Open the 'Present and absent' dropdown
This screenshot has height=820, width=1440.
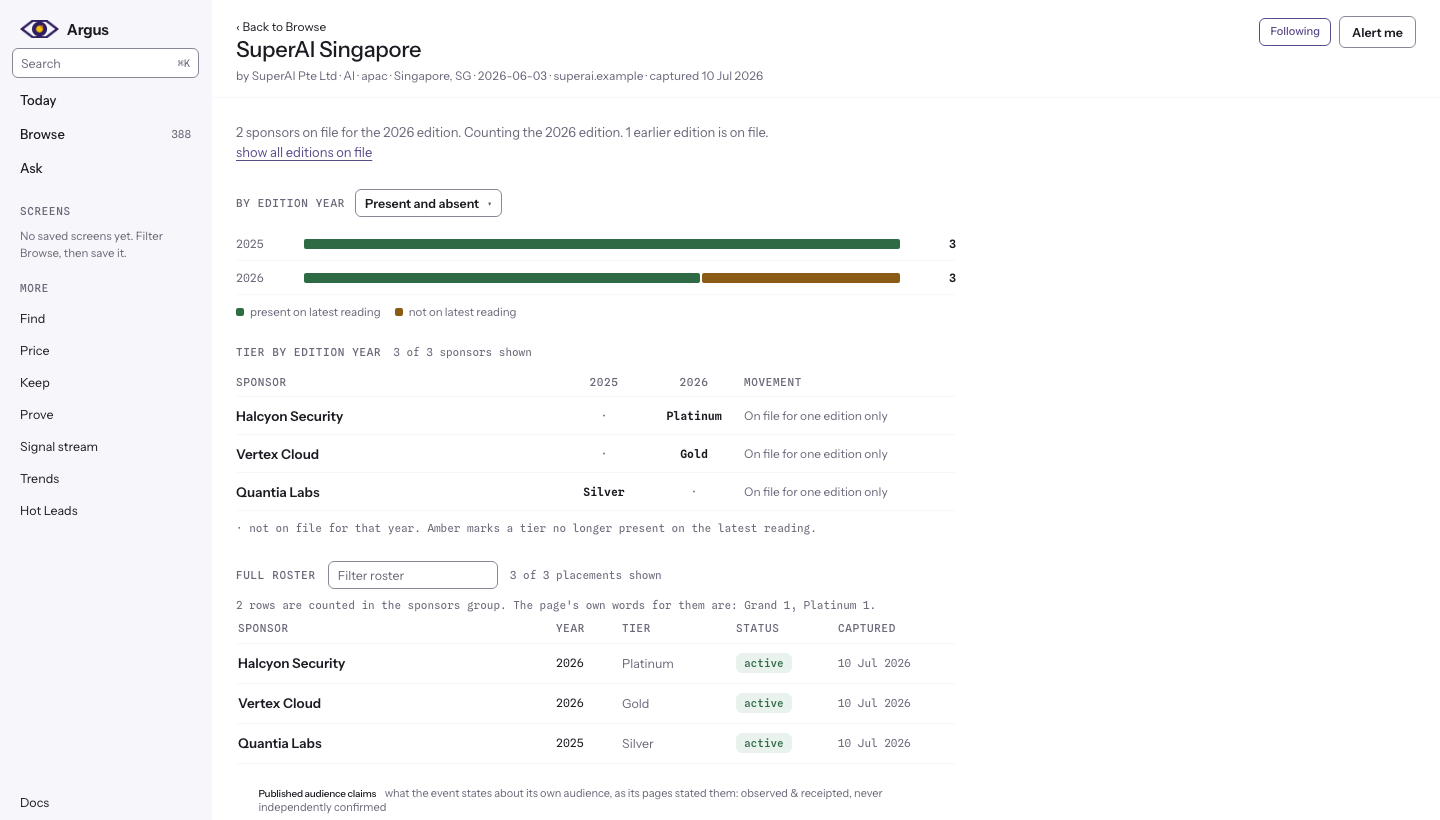(428, 203)
